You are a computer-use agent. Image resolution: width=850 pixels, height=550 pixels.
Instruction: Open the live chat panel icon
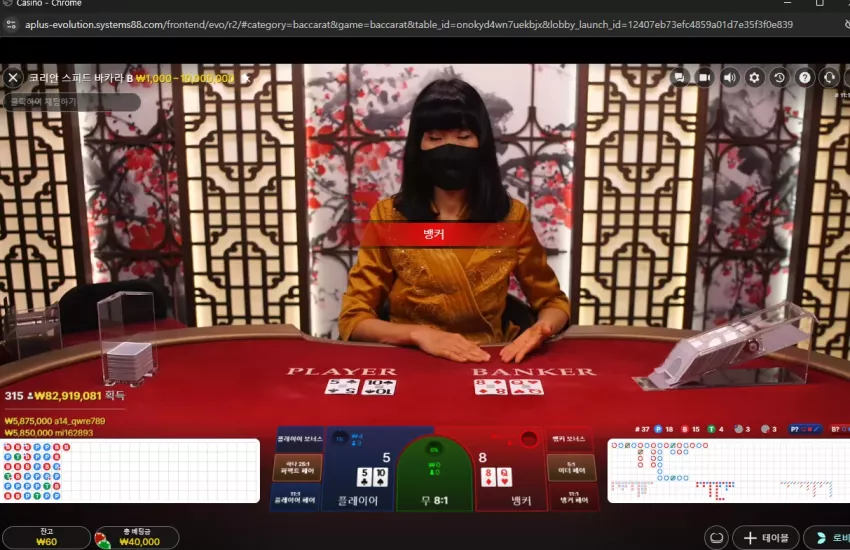pos(679,78)
